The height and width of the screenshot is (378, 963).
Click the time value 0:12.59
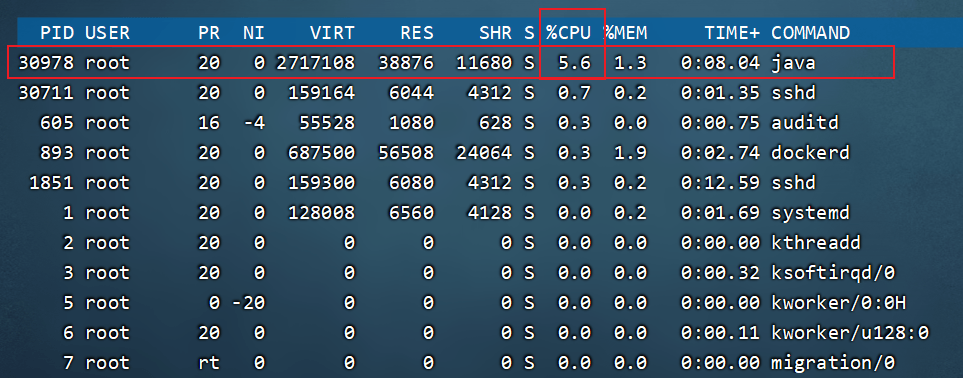[720, 183]
